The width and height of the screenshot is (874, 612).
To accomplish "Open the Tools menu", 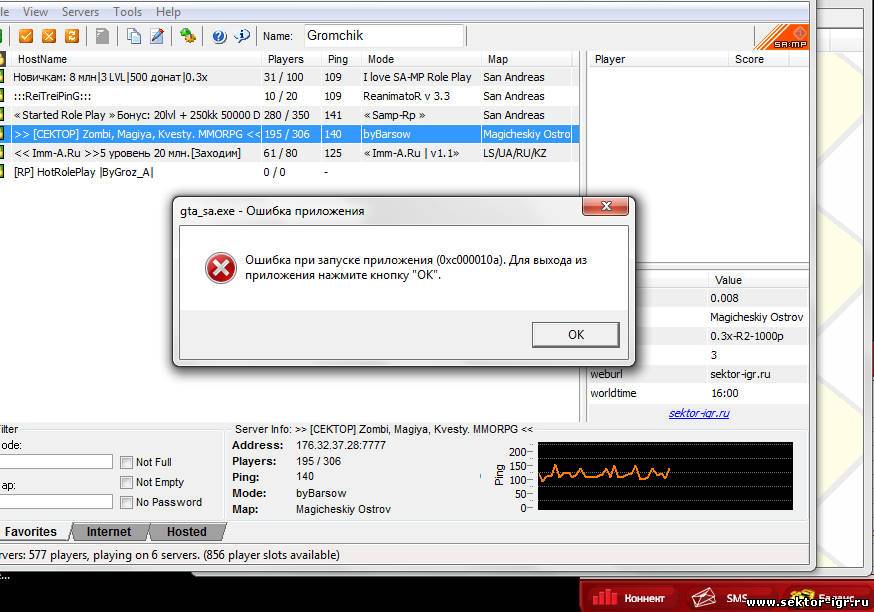I will (128, 12).
